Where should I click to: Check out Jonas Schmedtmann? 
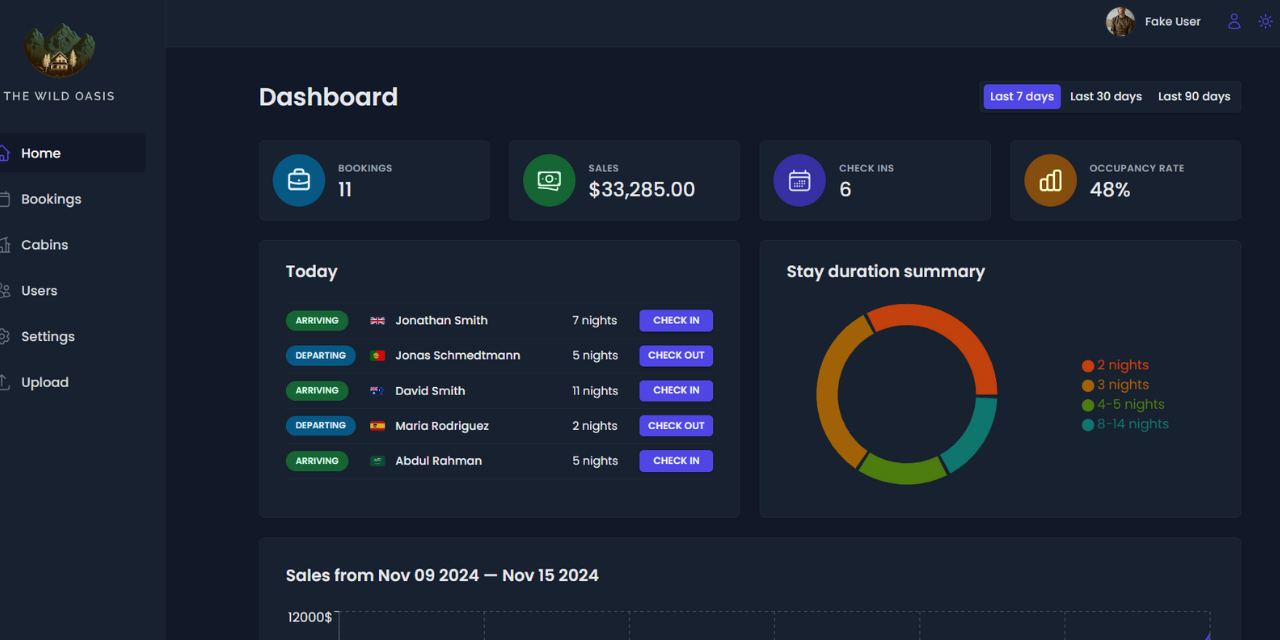[676, 356]
